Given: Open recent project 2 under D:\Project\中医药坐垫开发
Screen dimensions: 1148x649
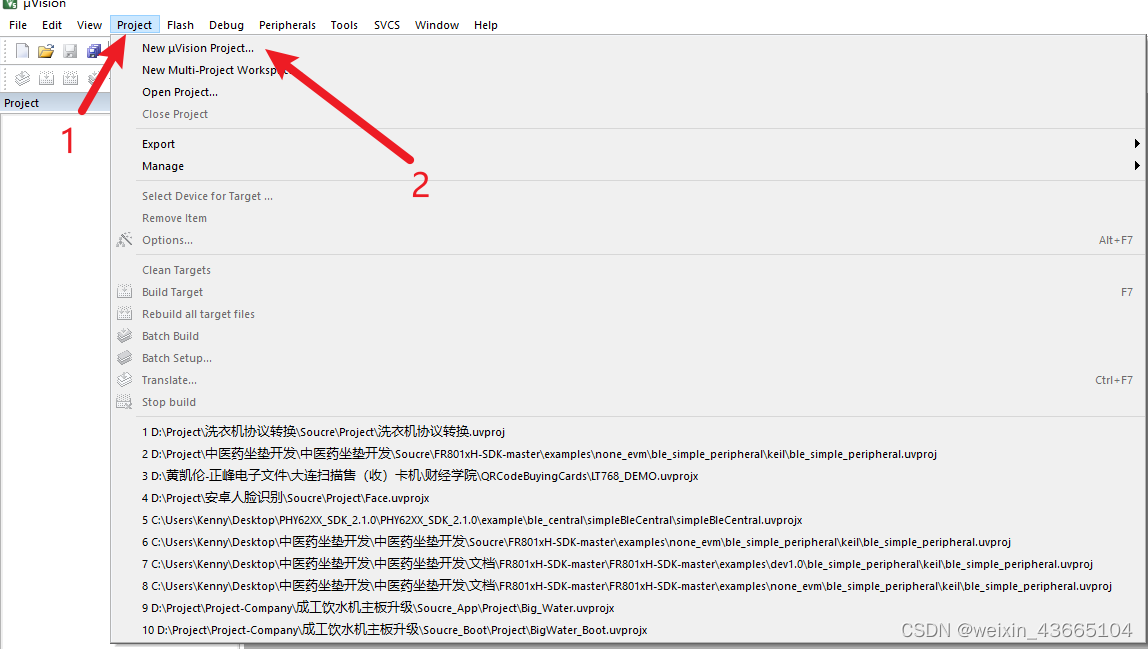Looking at the screenshot, I should click(x=628, y=453).
